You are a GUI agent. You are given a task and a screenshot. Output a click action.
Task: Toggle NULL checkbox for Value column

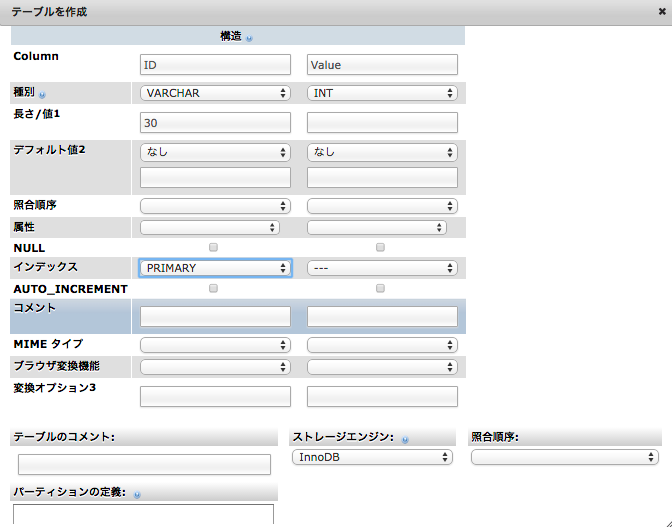coord(380,247)
